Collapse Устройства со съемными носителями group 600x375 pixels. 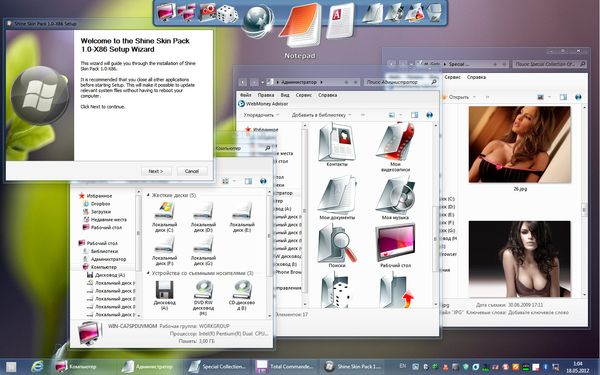point(148,273)
